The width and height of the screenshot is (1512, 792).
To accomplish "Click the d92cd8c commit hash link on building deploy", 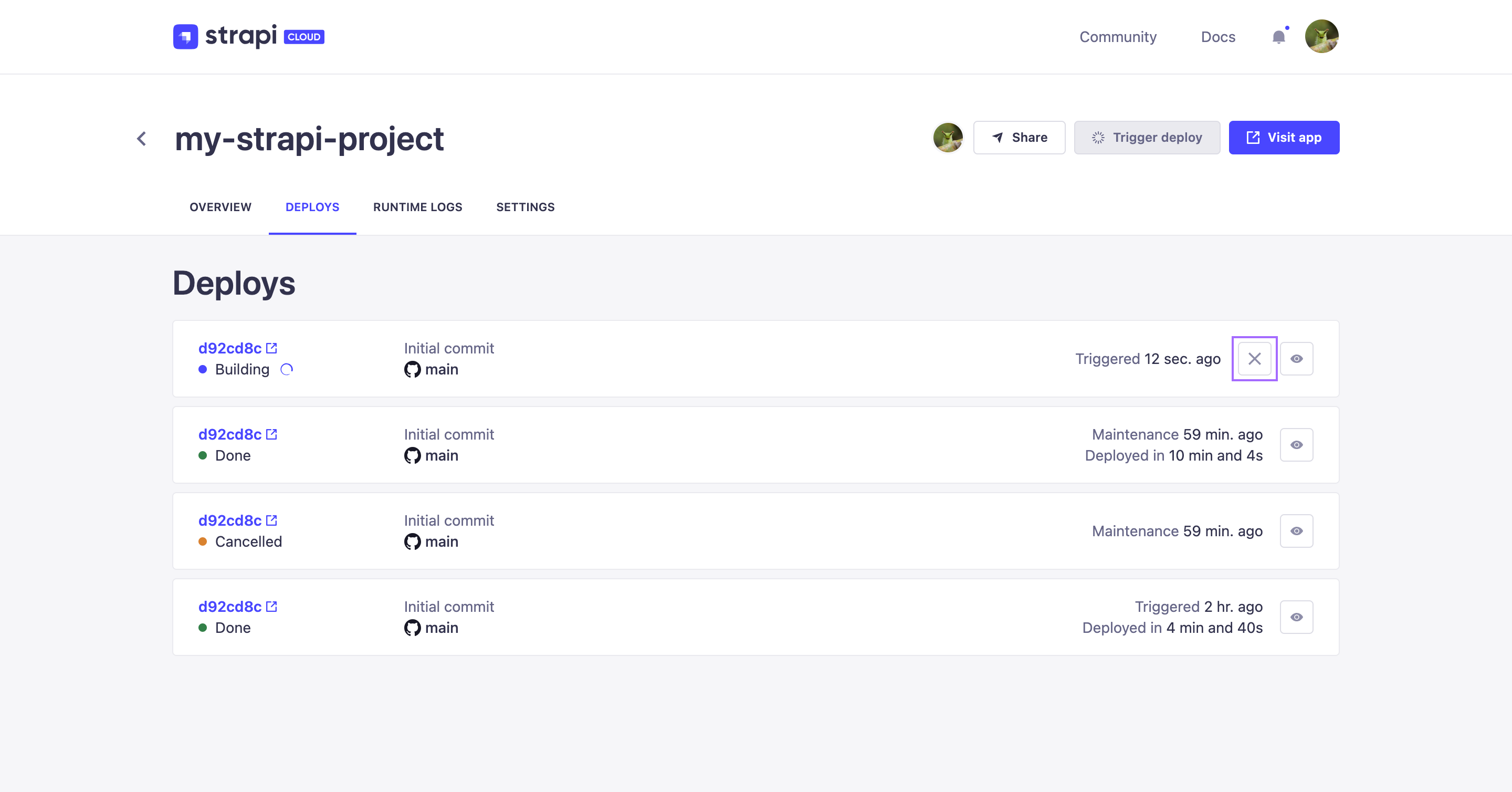I will coord(229,348).
